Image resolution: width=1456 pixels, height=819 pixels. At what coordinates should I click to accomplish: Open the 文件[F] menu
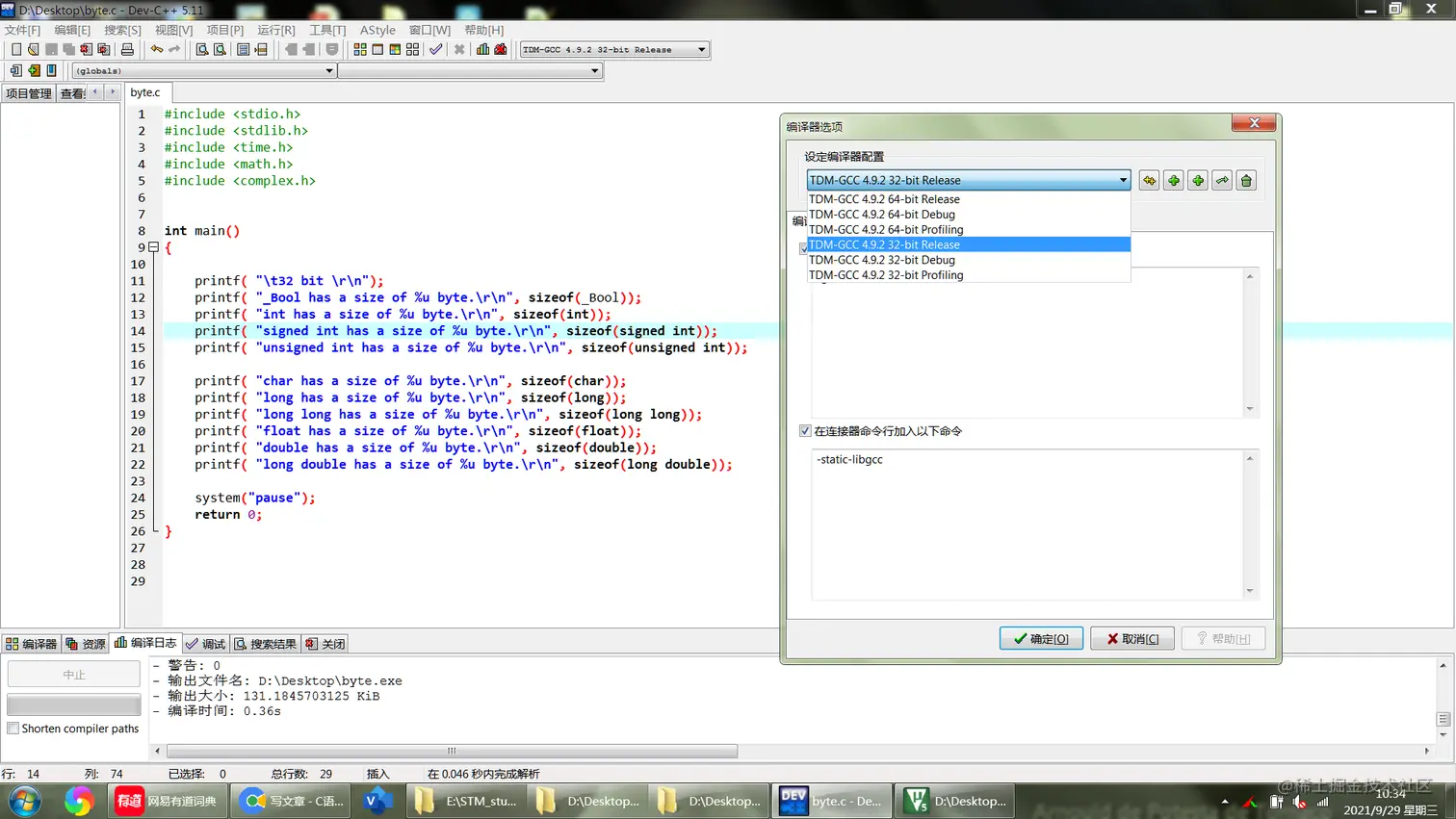pyautogui.click(x=22, y=30)
